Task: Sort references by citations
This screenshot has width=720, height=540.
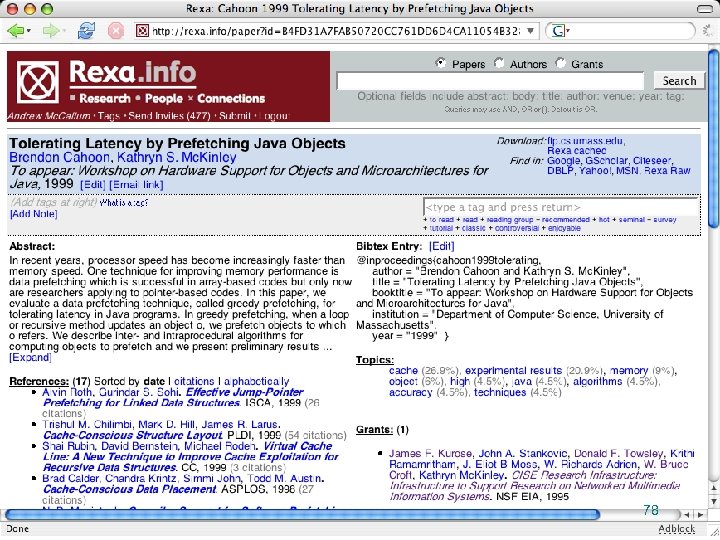Action: pyautogui.click(x=194, y=382)
